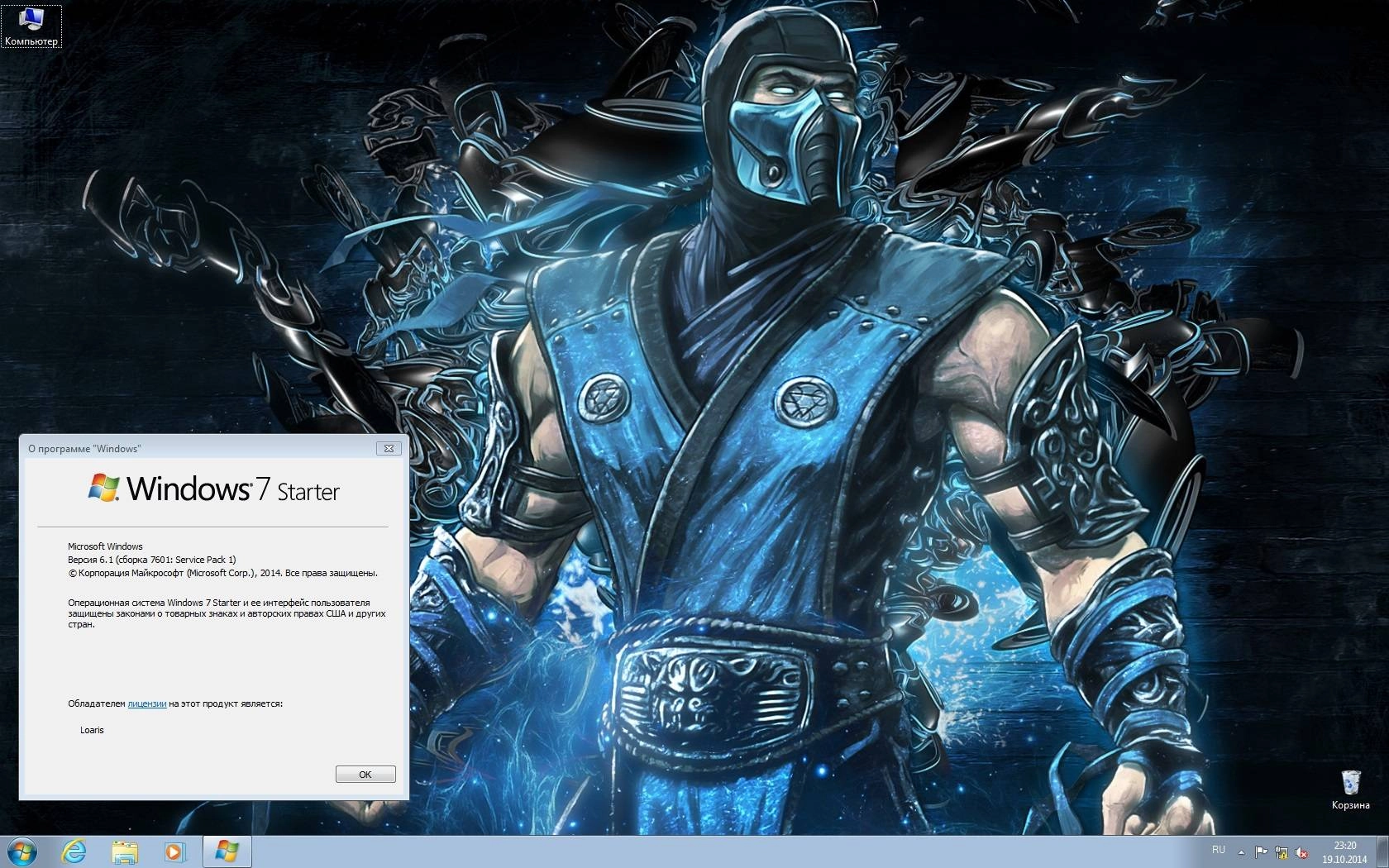Launch Windows Media Player from taskbar
This screenshot has height=868, width=1389.
pos(175,851)
